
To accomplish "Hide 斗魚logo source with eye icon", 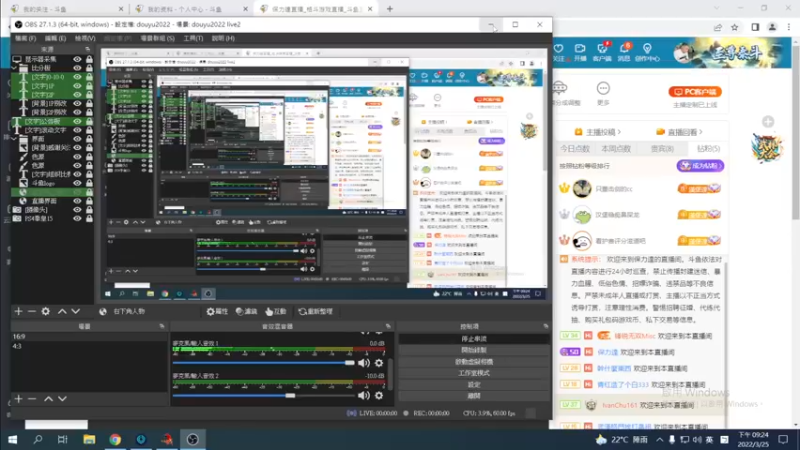I will (77, 183).
